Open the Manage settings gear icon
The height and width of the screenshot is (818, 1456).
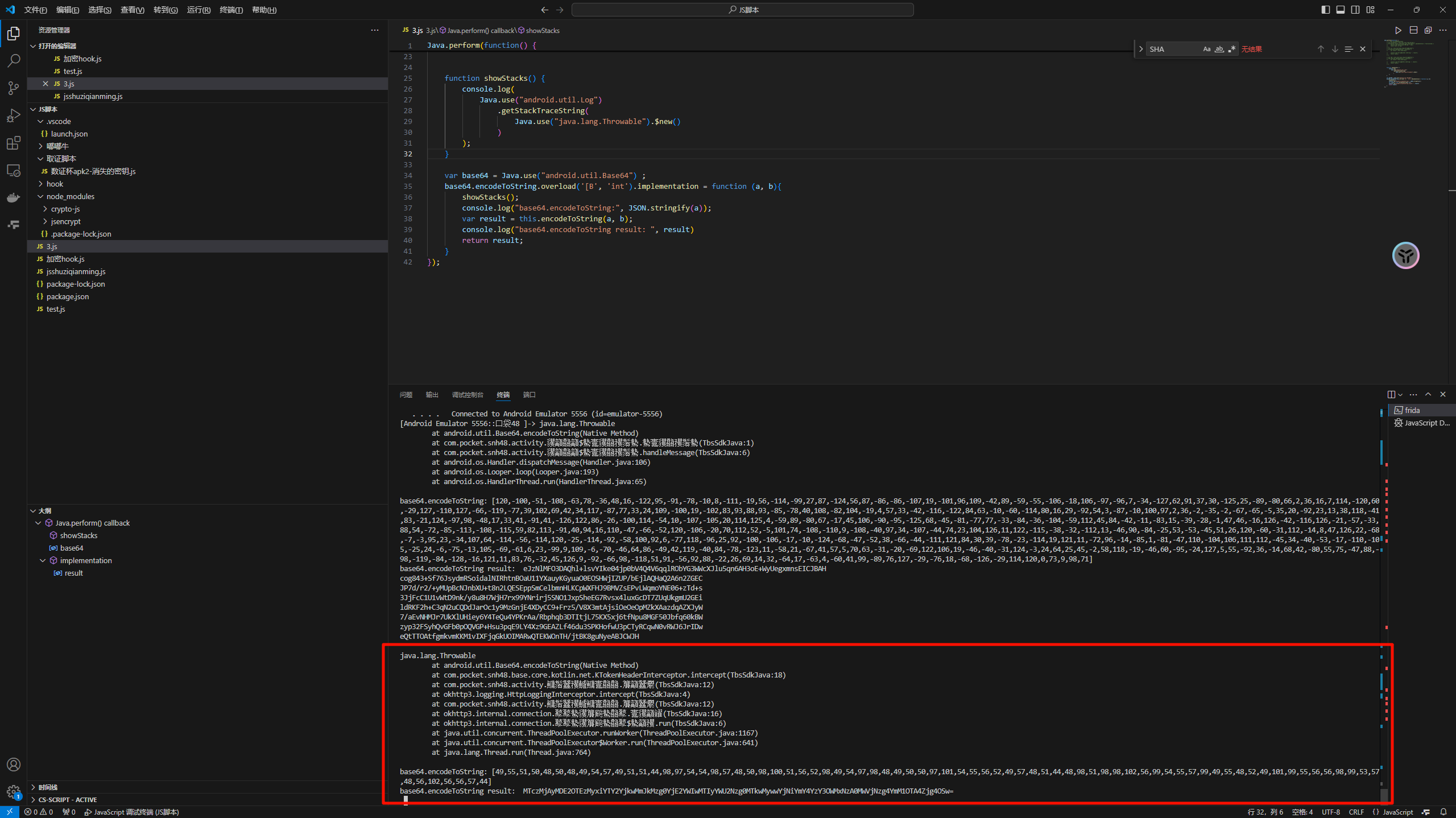click(14, 791)
